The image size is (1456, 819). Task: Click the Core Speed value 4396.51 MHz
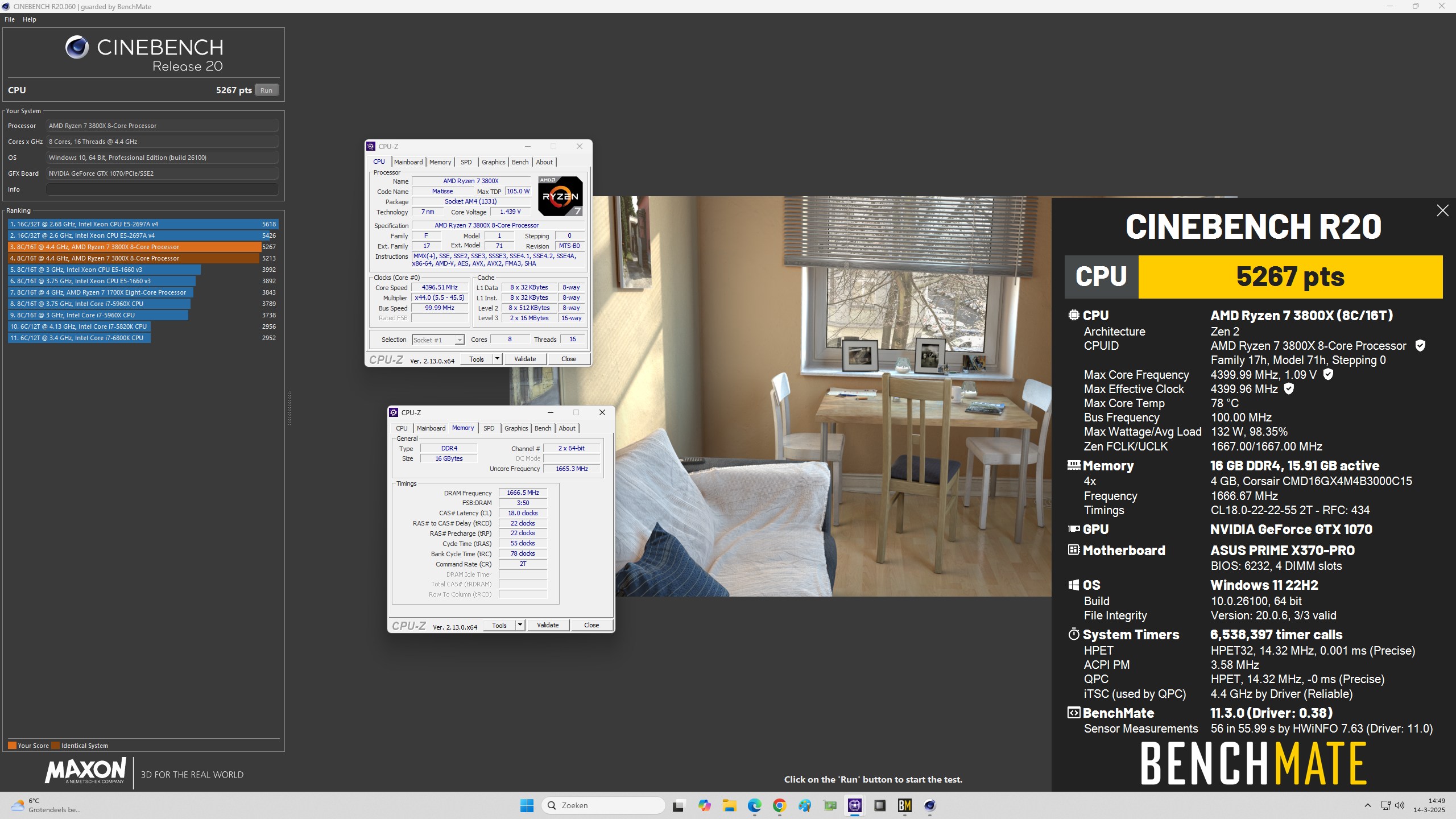click(x=440, y=287)
